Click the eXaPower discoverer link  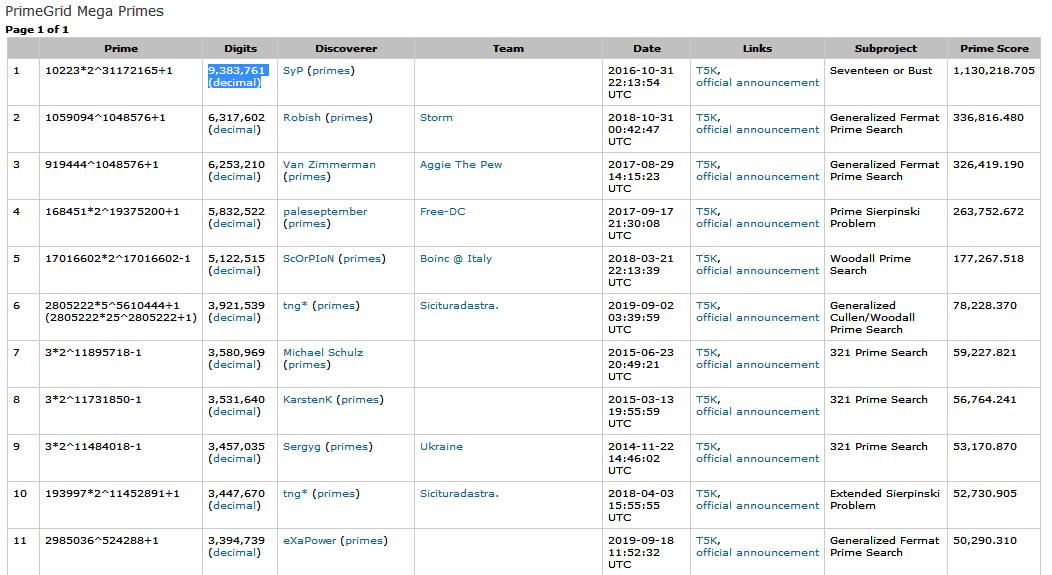pos(309,541)
